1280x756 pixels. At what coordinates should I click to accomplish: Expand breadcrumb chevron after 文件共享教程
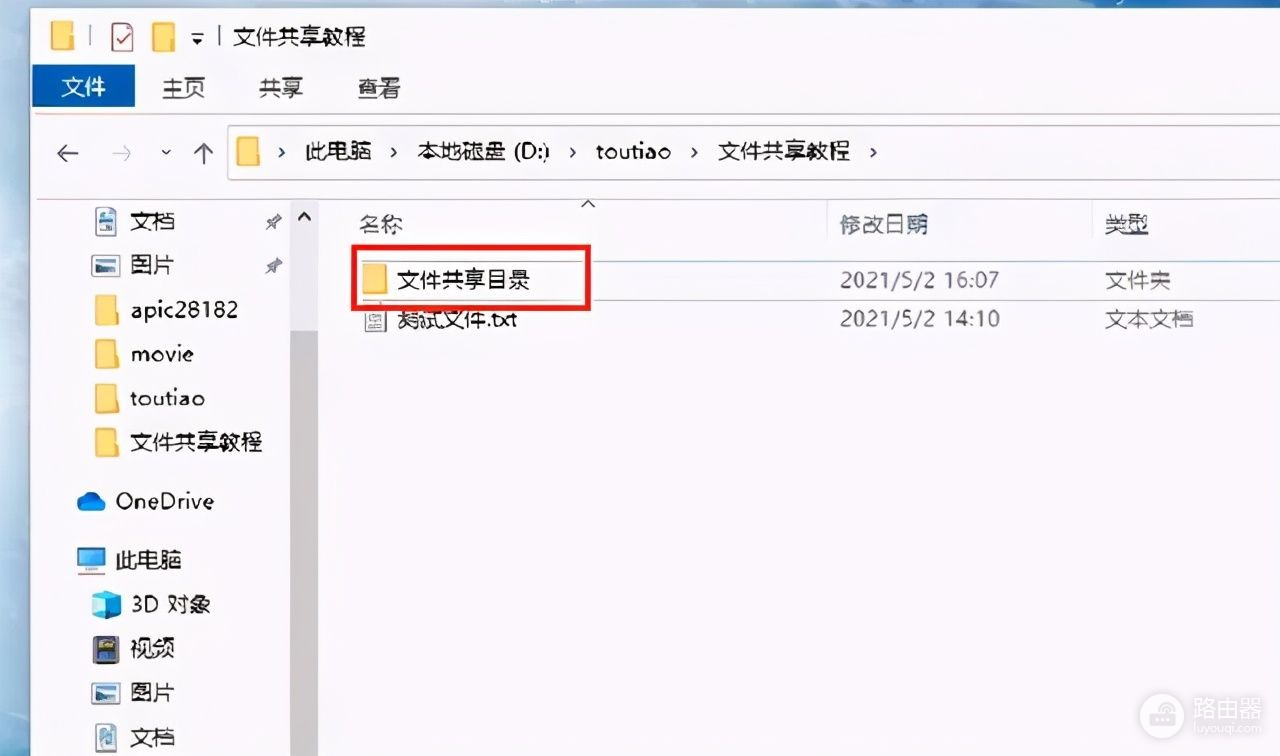tap(874, 152)
